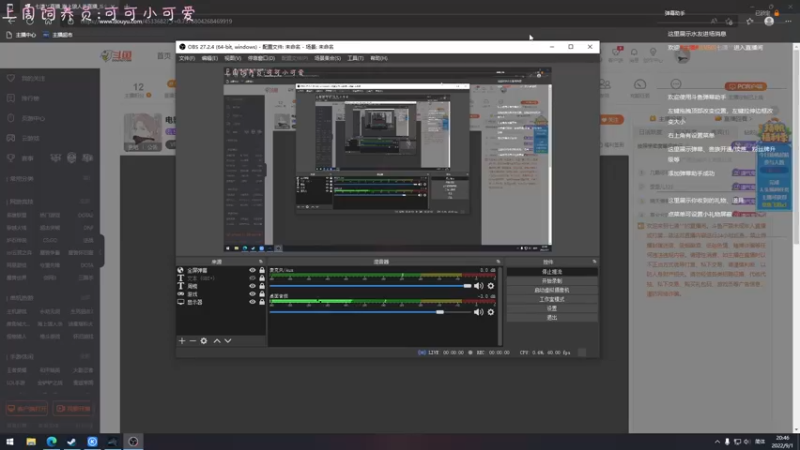Toggle visibility eye of 全屏弹幕 source
The height and width of the screenshot is (450, 800).
(x=252, y=270)
